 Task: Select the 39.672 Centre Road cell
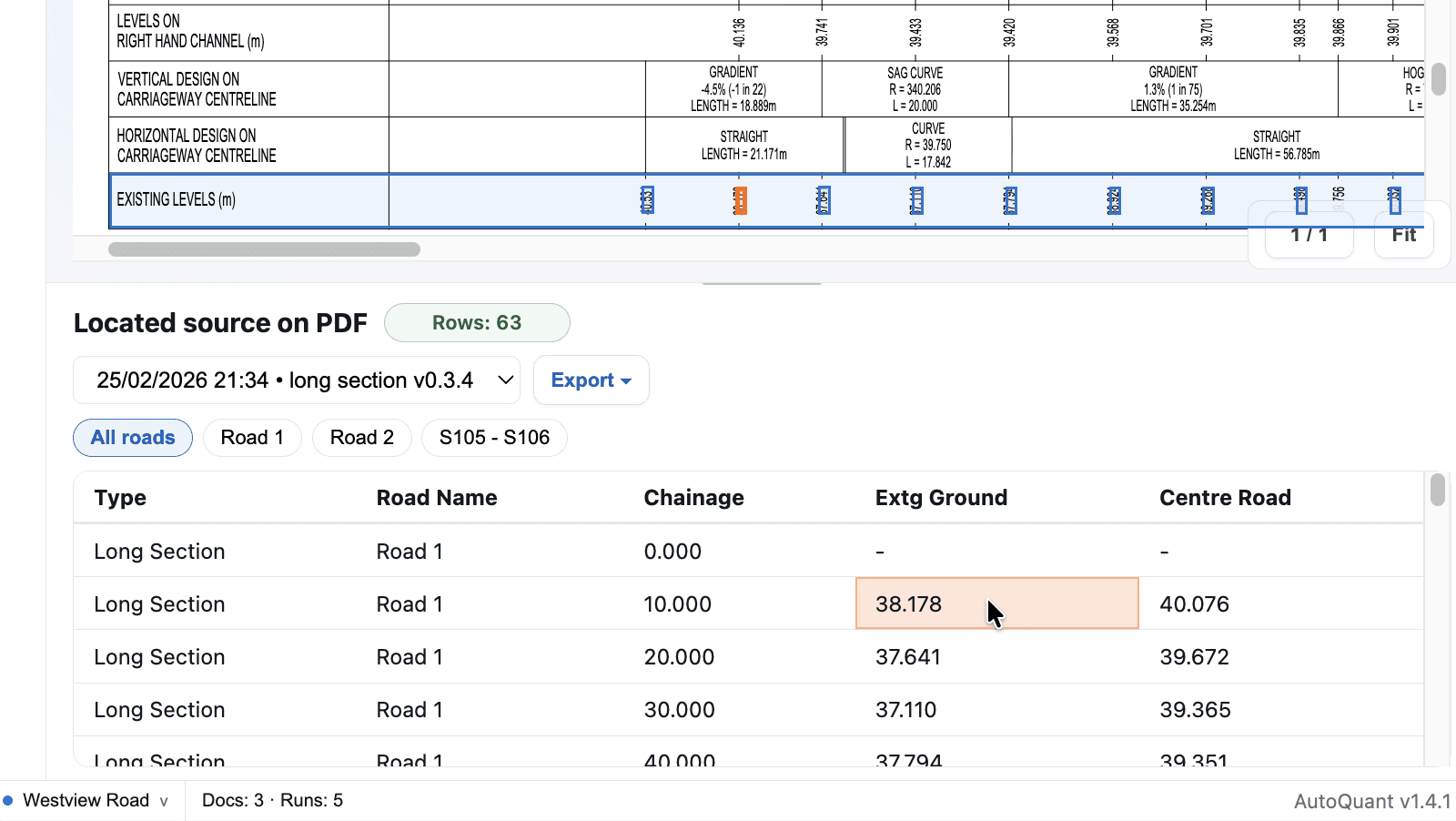(1281, 656)
